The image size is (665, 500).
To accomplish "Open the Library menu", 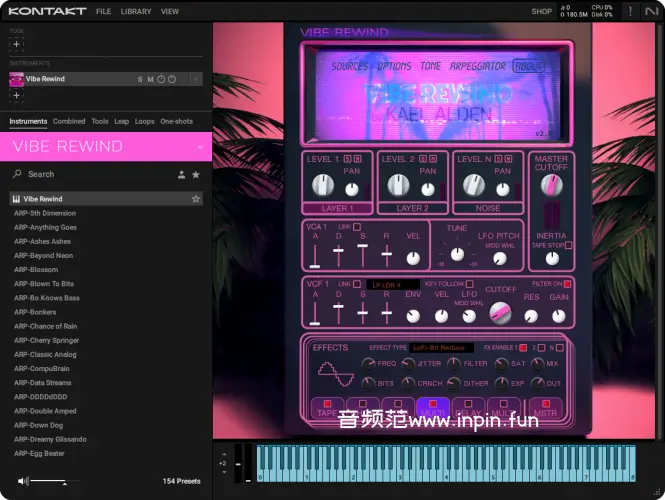I will coord(135,12).
